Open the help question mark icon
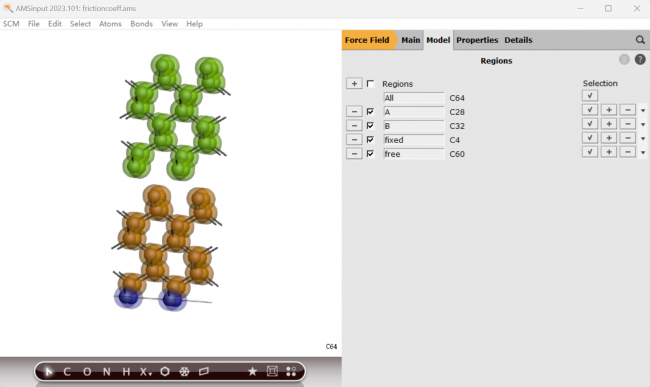 [640, 60]
